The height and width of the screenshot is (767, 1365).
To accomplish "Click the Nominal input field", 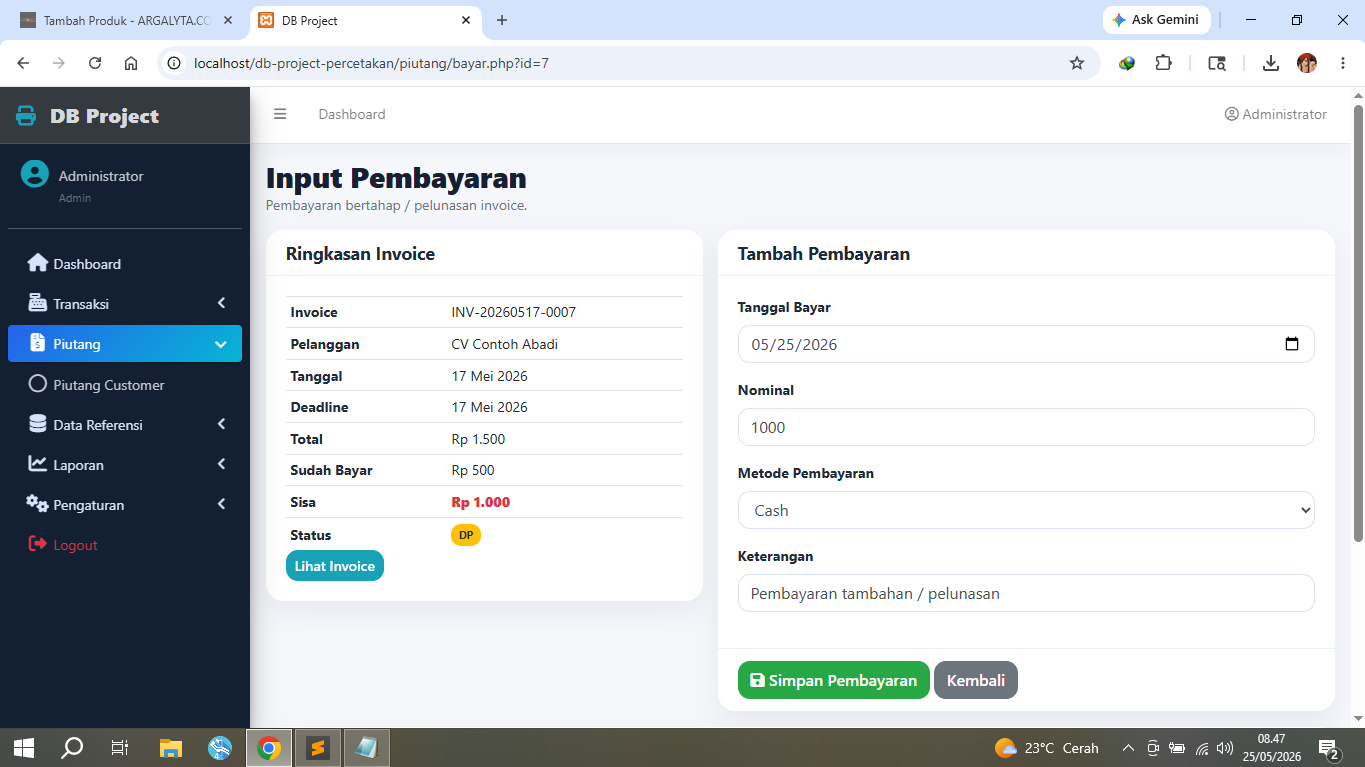I will pyautogui.click(x=1026, y=427).
